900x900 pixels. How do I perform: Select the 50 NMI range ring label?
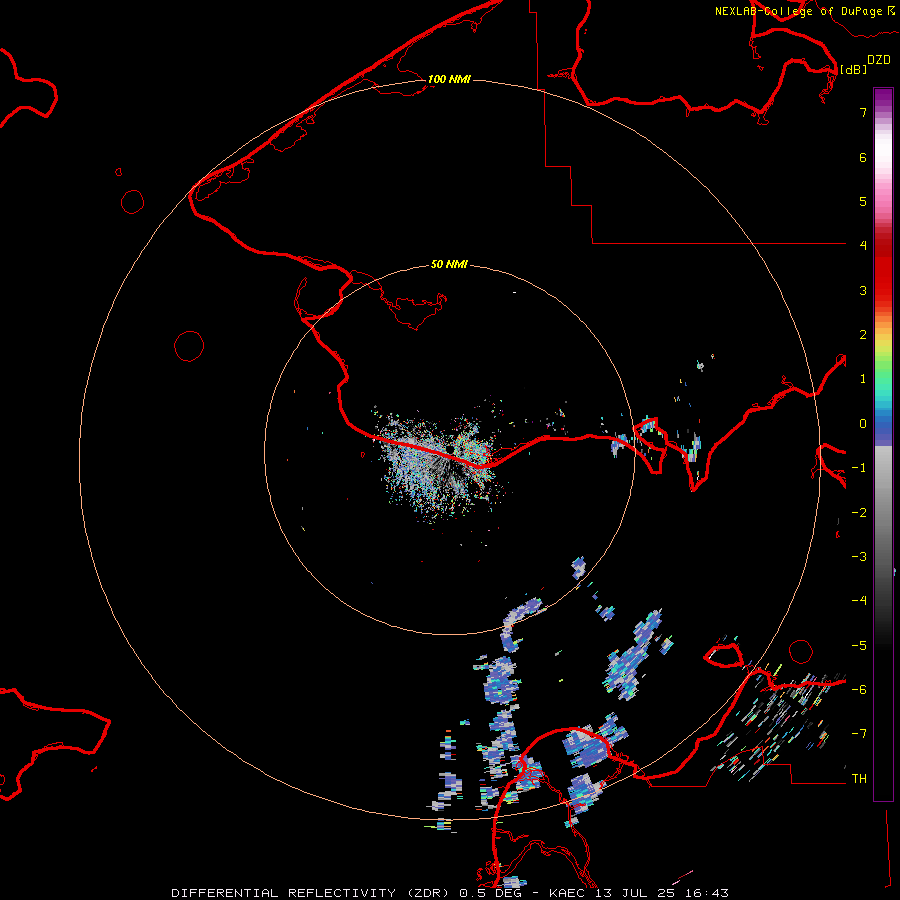tap(449, 264)
